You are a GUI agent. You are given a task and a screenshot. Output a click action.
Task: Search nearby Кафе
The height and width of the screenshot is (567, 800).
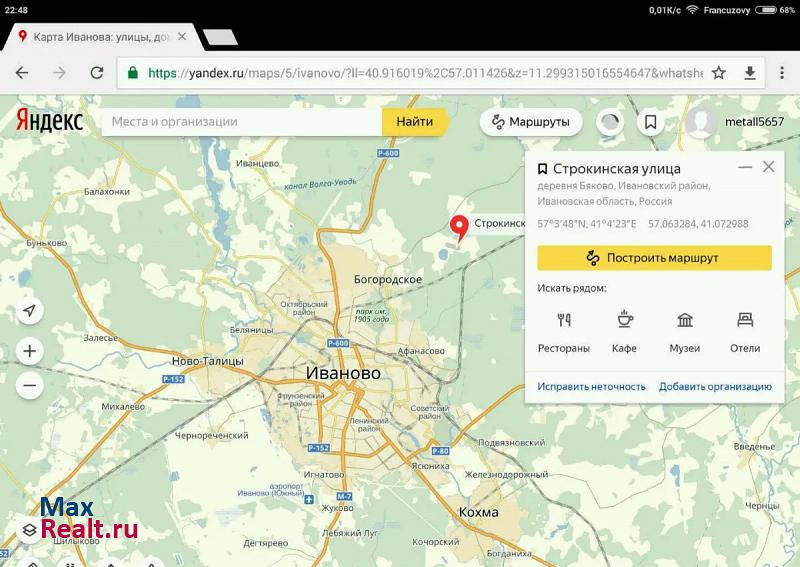[624, 332]
